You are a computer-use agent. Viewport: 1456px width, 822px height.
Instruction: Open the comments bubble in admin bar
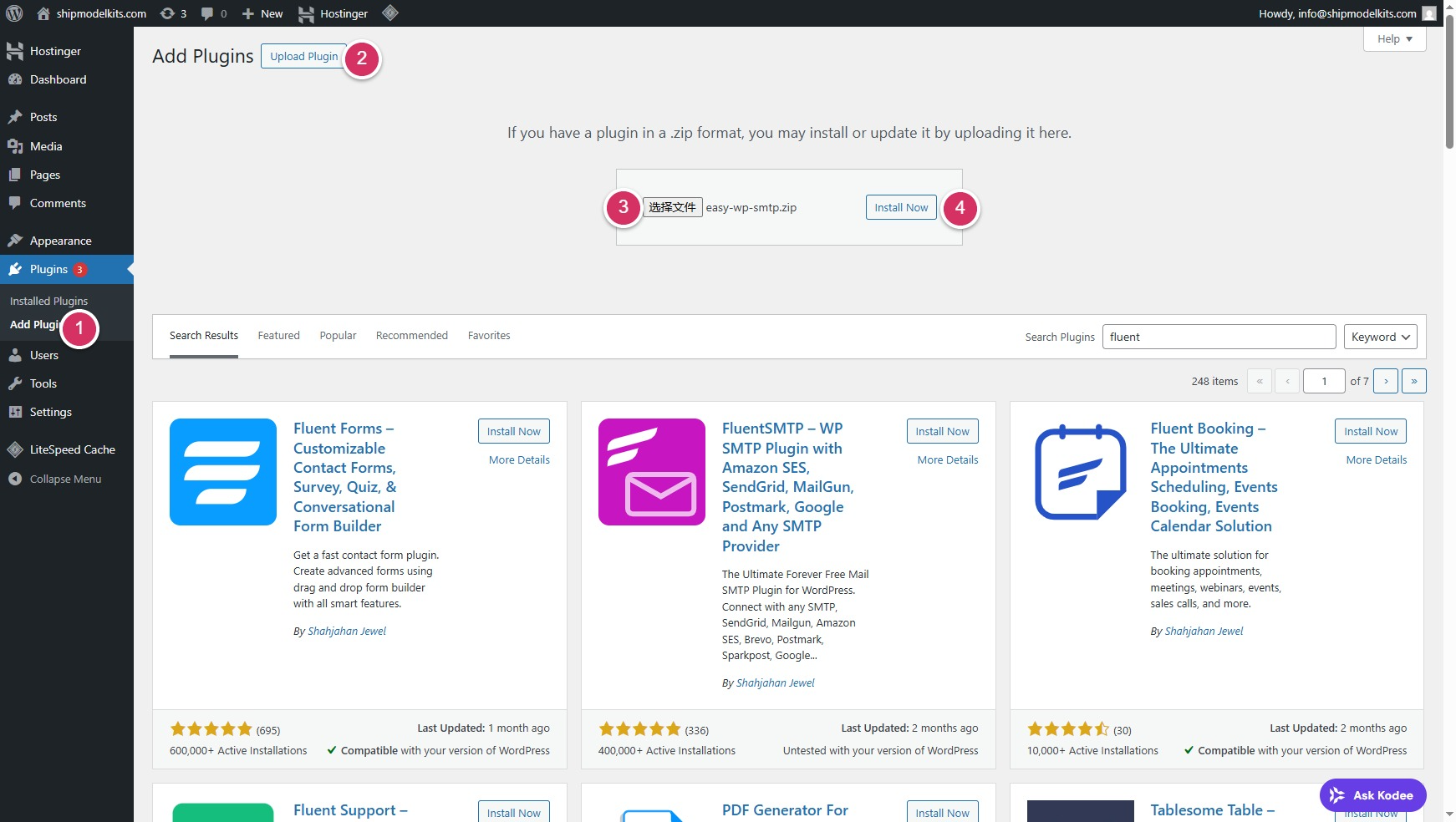click(213, 13)
